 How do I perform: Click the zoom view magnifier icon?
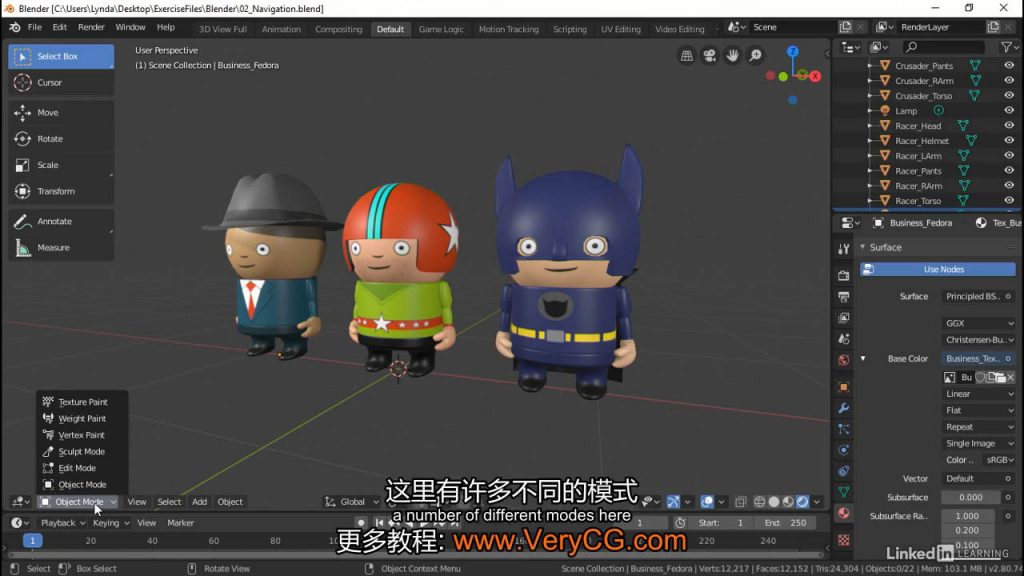[x=755, y=56]
